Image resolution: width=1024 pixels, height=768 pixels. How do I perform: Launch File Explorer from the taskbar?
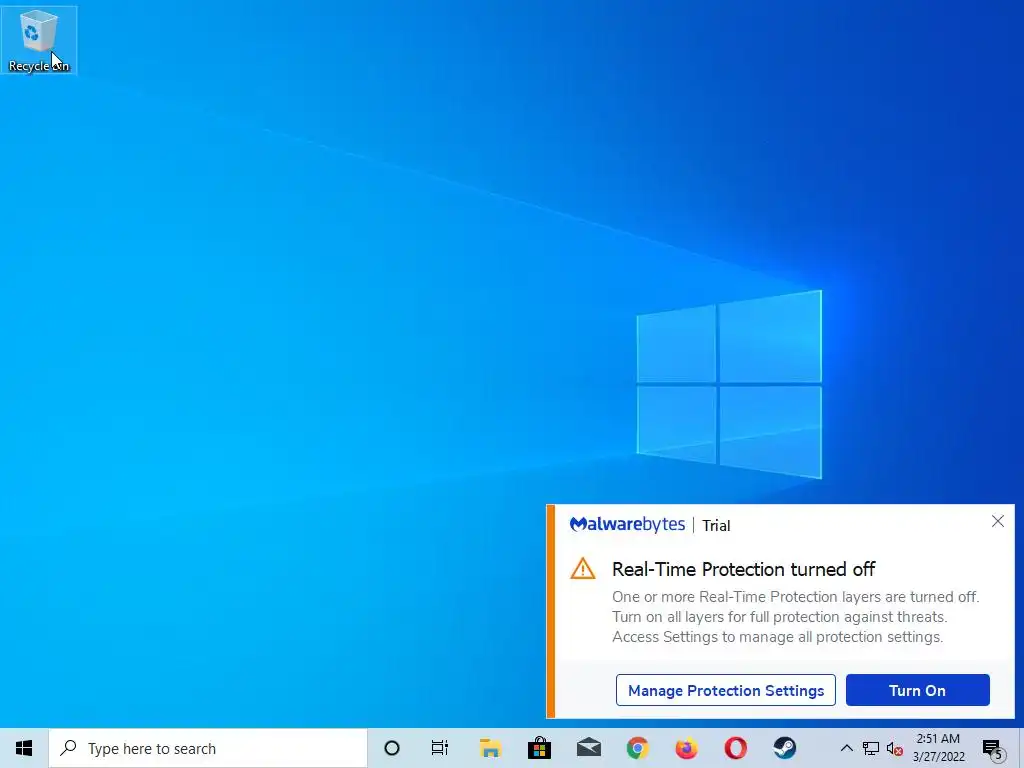pos(490,748)
